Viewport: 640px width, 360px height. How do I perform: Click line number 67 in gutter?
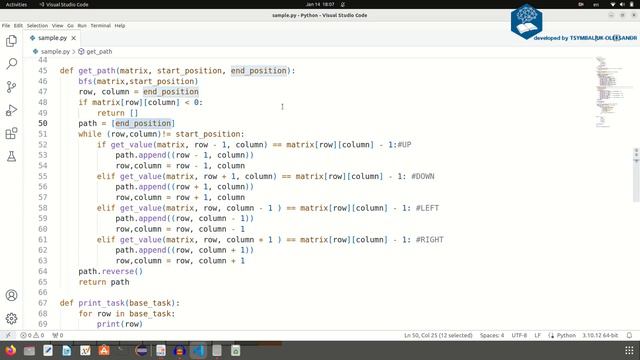point(43,303)
